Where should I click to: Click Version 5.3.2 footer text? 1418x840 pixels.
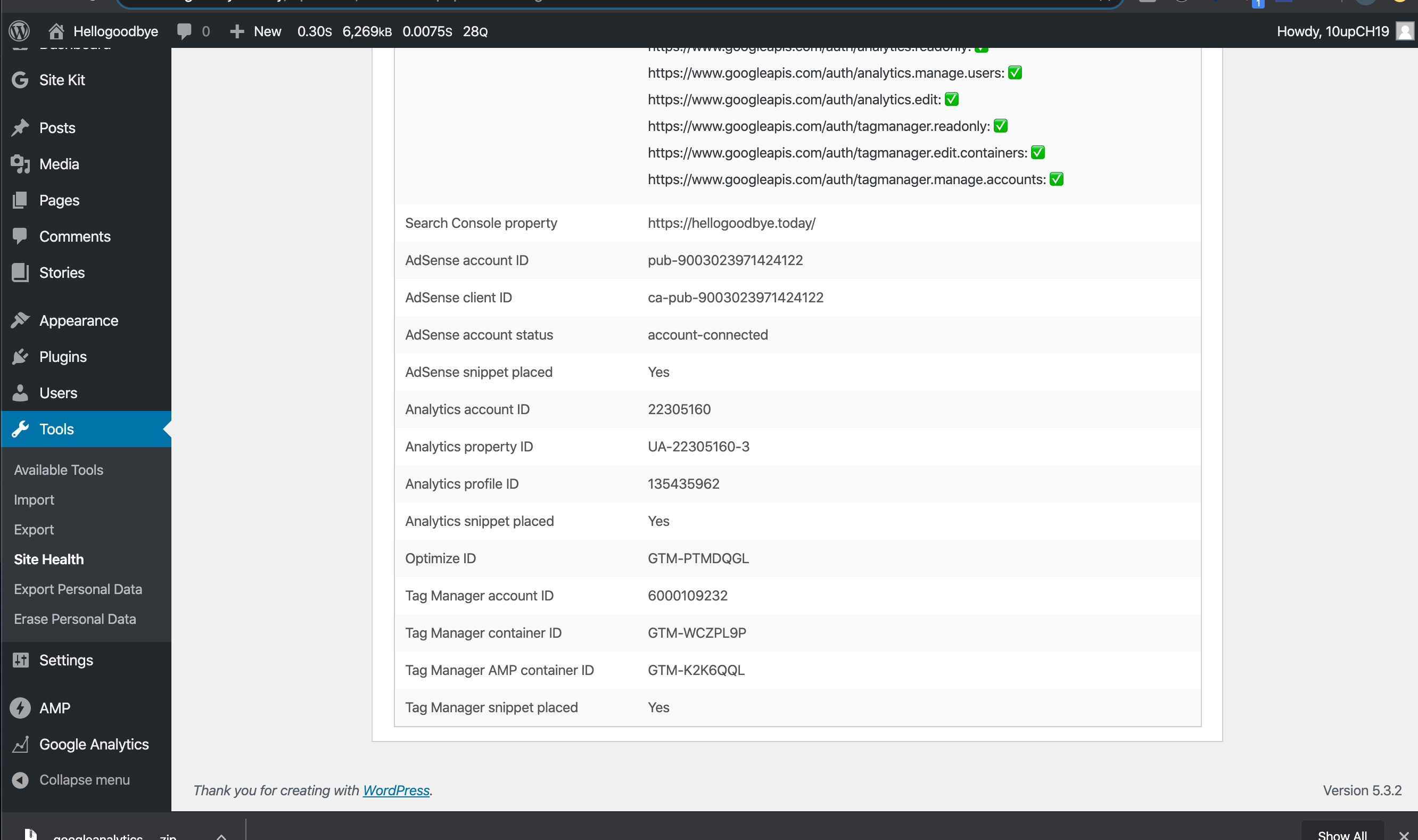click(x=1362, y=790)
